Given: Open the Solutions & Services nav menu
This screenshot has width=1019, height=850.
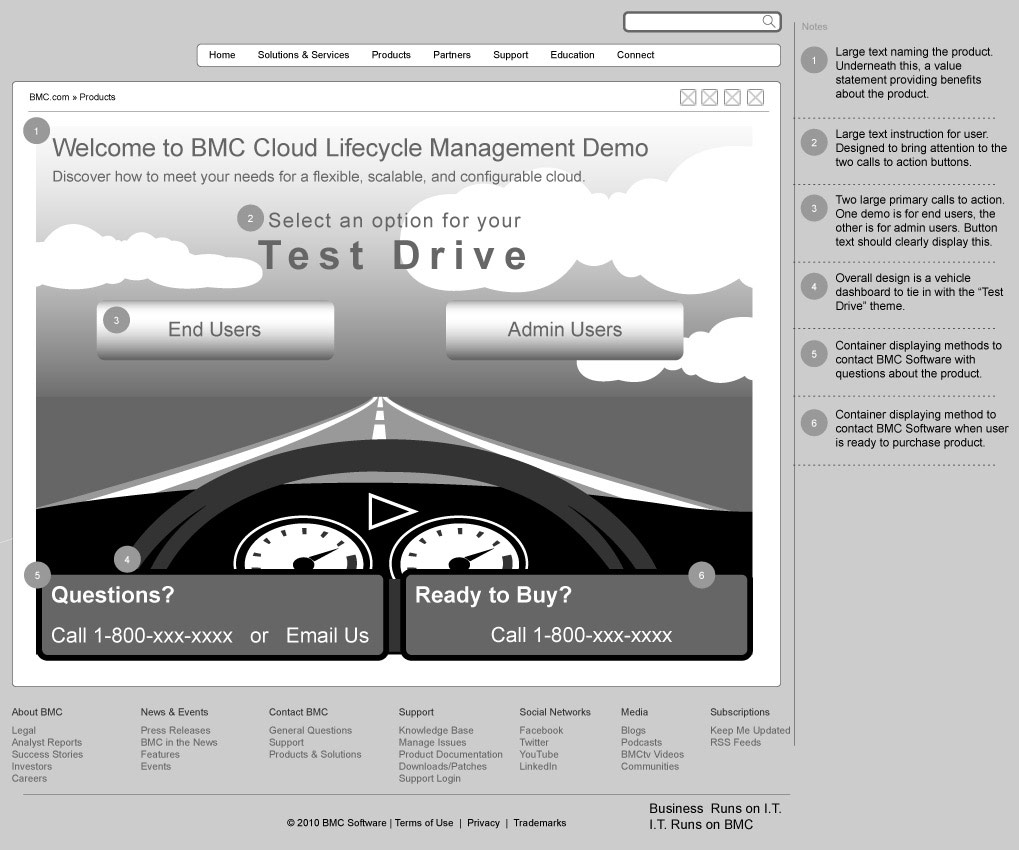Looking at the screenshot, I should [303, 55].
